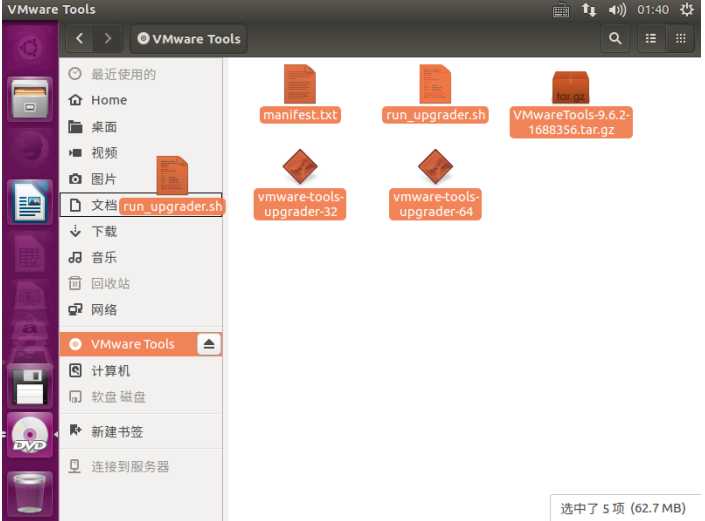The height and width of the screenshot is (521, 705).
Task: Open Trash (回收站) in sidebar
Action: pos(141,284)
